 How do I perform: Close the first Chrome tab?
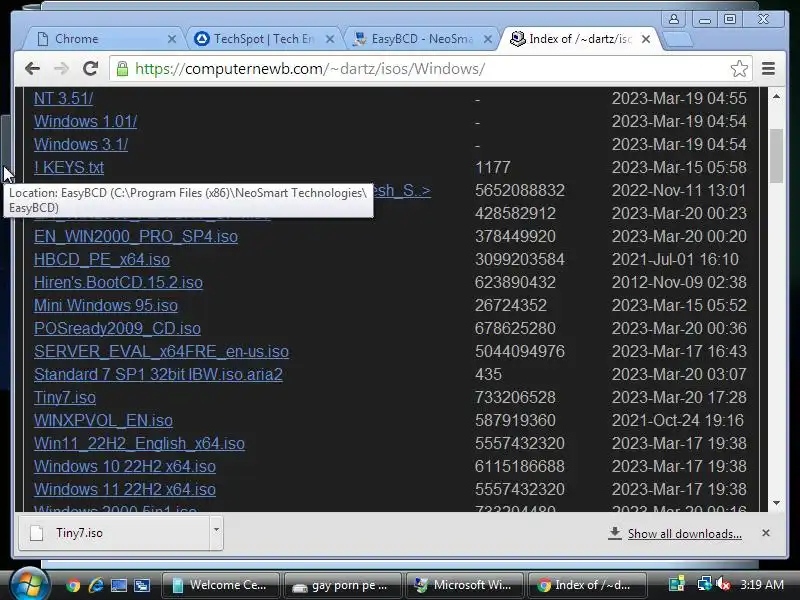tap(172, 39)
